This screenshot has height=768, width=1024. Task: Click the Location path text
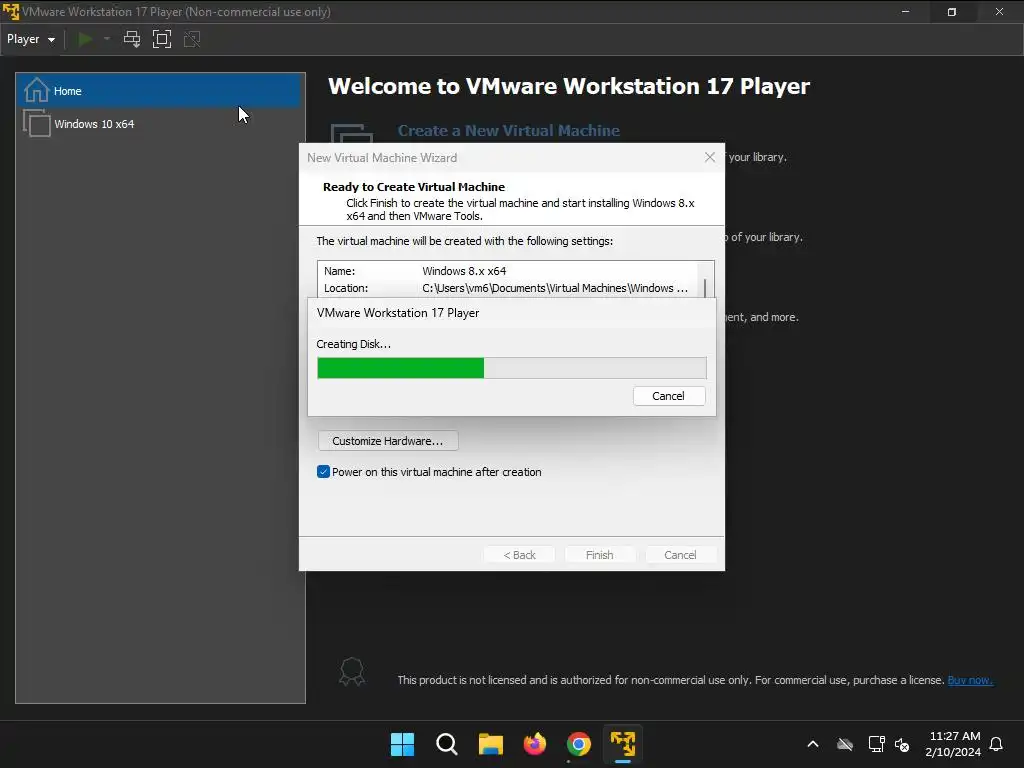[554, 288]
